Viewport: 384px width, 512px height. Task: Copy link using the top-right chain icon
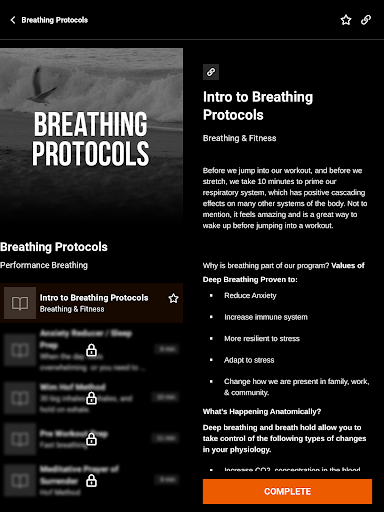366,20
